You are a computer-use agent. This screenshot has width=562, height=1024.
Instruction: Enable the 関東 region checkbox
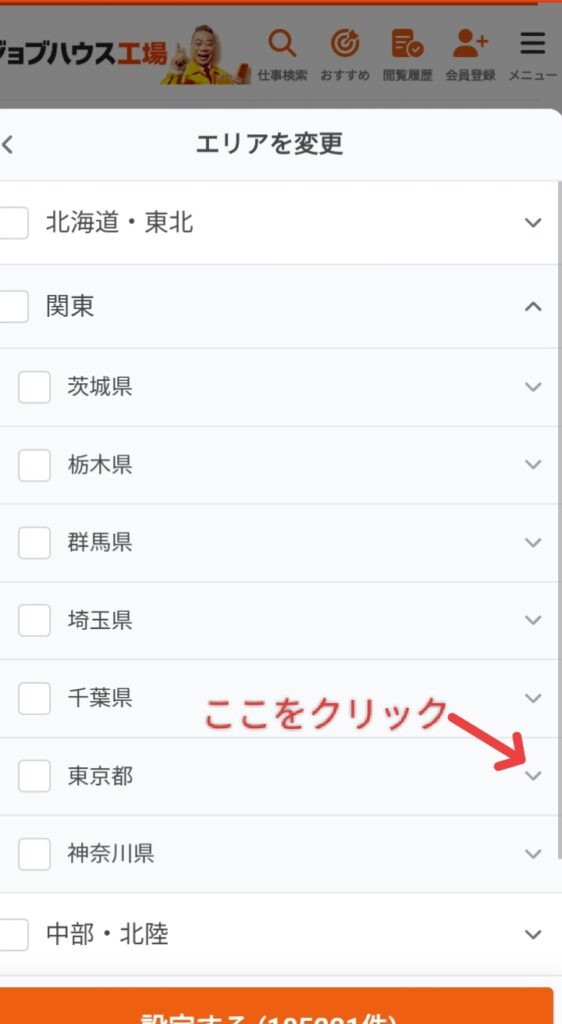(x=14, y=306)
